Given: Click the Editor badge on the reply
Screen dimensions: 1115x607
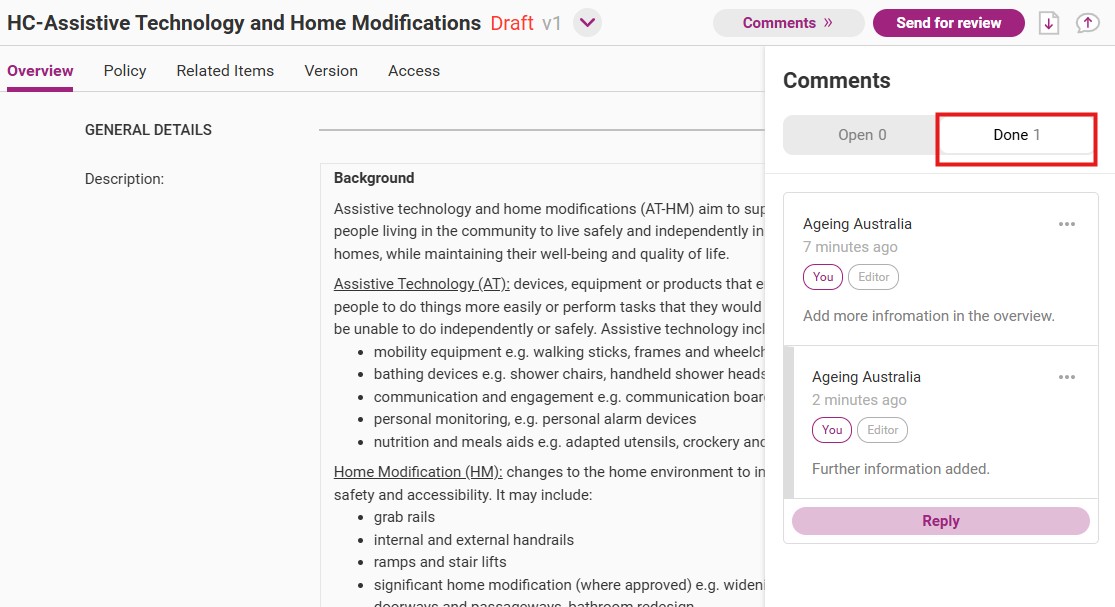Looking at the screenshot, I should [882, 430].
